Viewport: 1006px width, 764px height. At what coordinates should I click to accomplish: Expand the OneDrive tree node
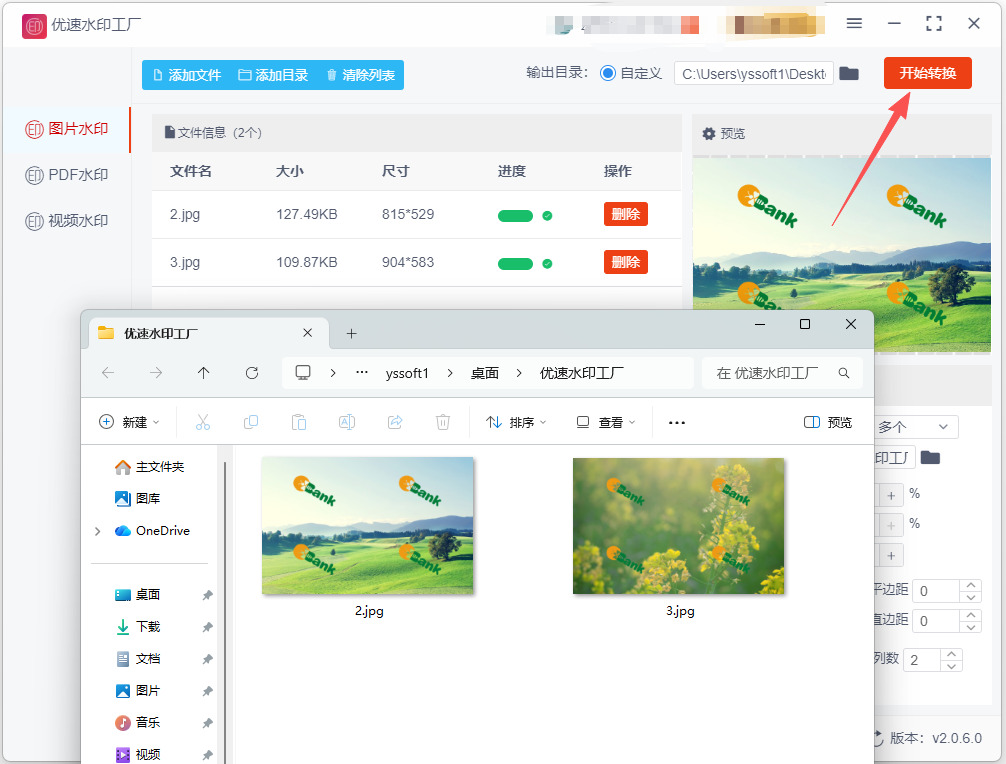(x=98, y=531)
